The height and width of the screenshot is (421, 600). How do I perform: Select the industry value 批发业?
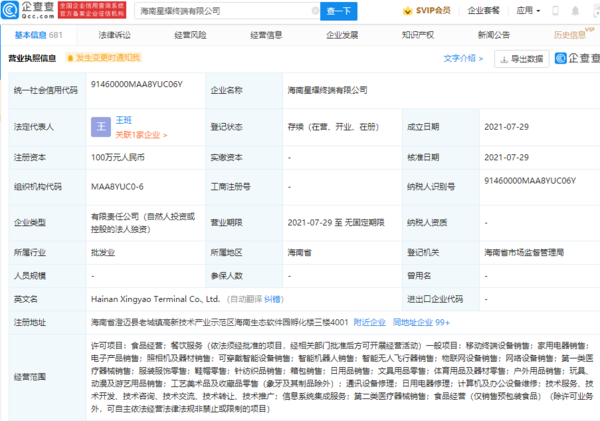tap(103, 253)
